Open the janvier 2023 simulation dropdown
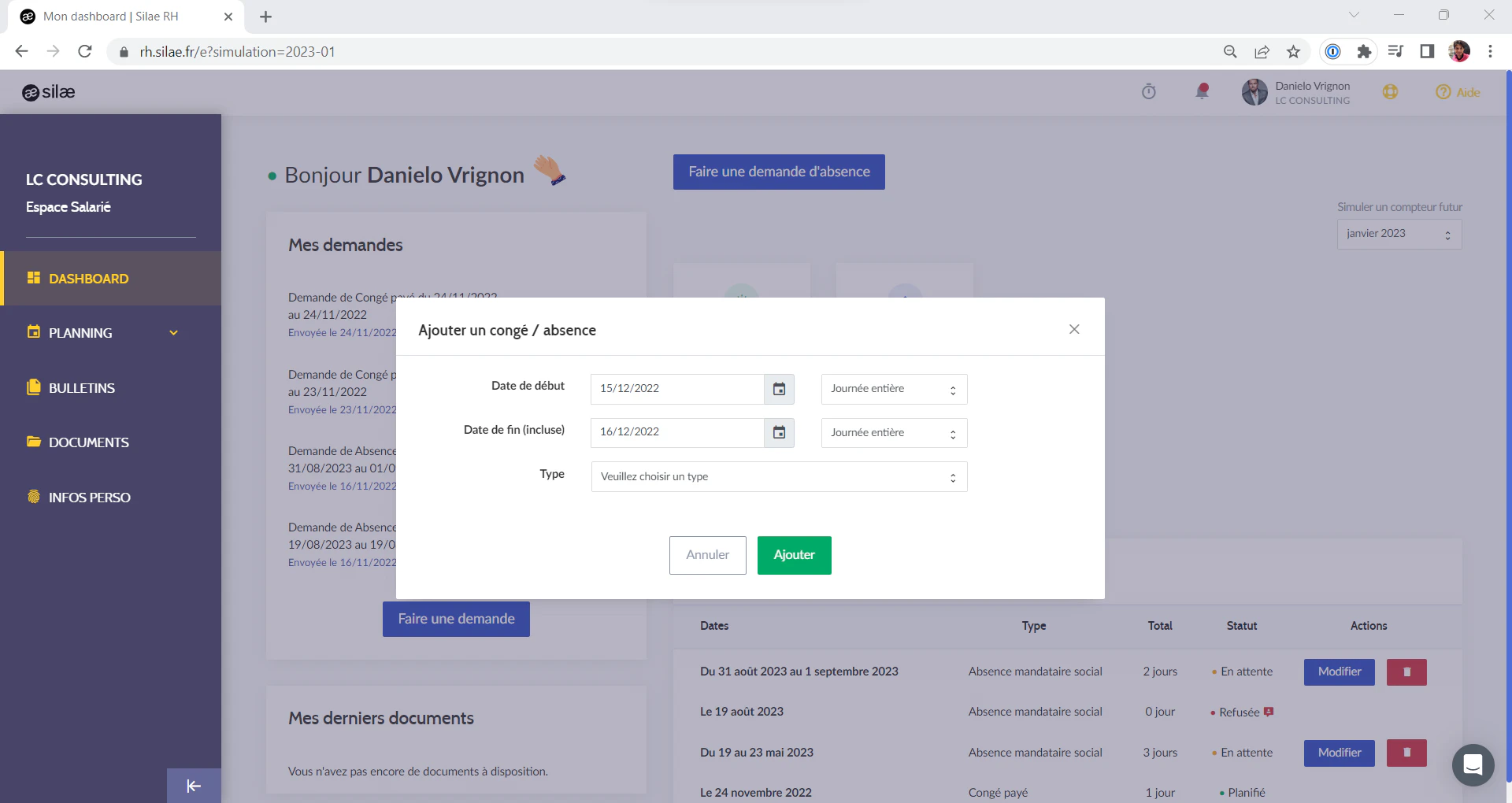The height and width of the screenshot is (803, 1512). coord(1399,234)
